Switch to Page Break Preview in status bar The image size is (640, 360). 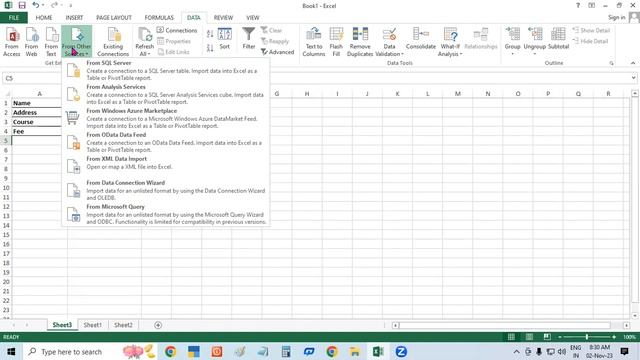(547, 337)
